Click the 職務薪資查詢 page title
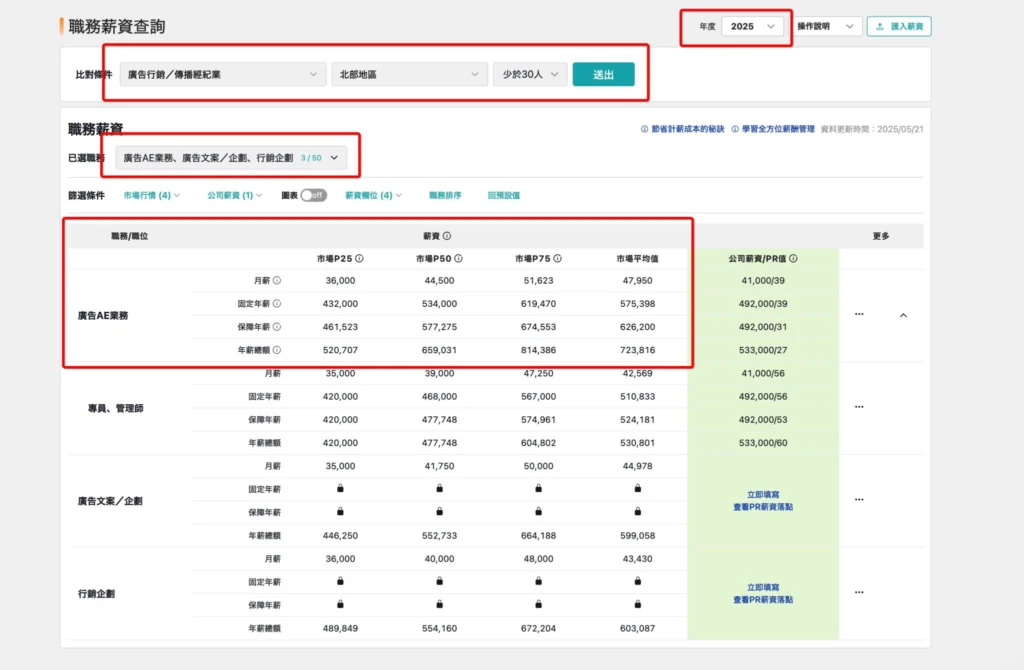Image resolution: width=1024 pixels, height=670 pixels. [x=117, y=26]
